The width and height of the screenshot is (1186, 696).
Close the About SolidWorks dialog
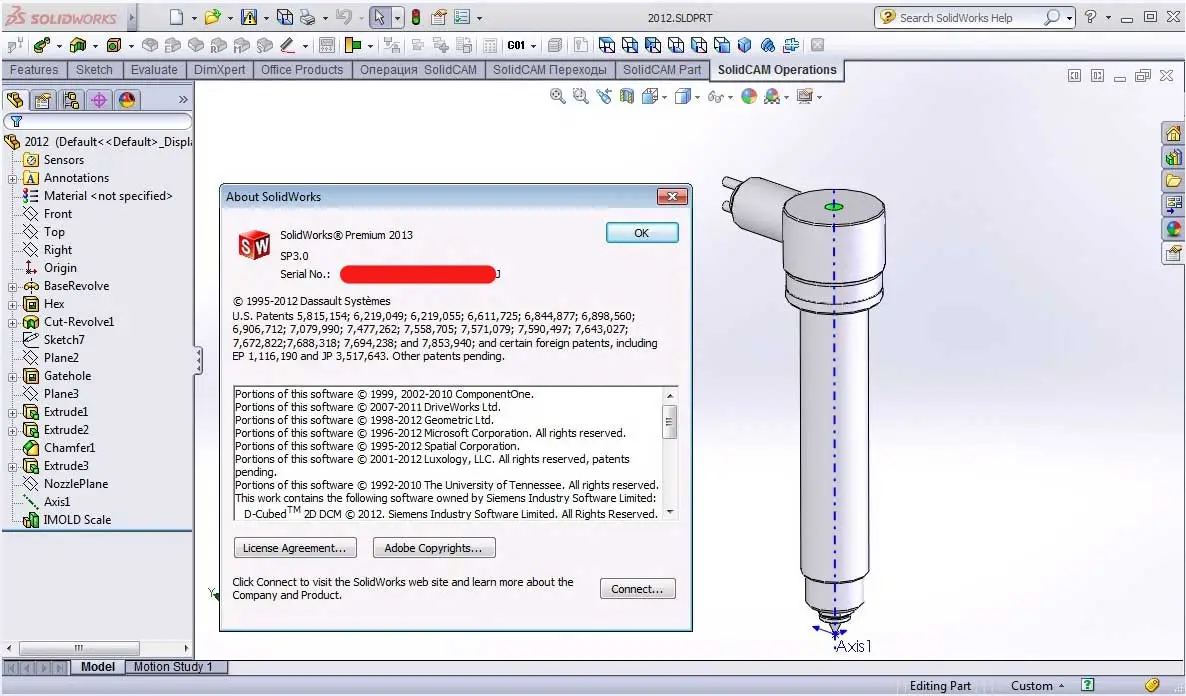pyautogui.click(x=672, y=197)
